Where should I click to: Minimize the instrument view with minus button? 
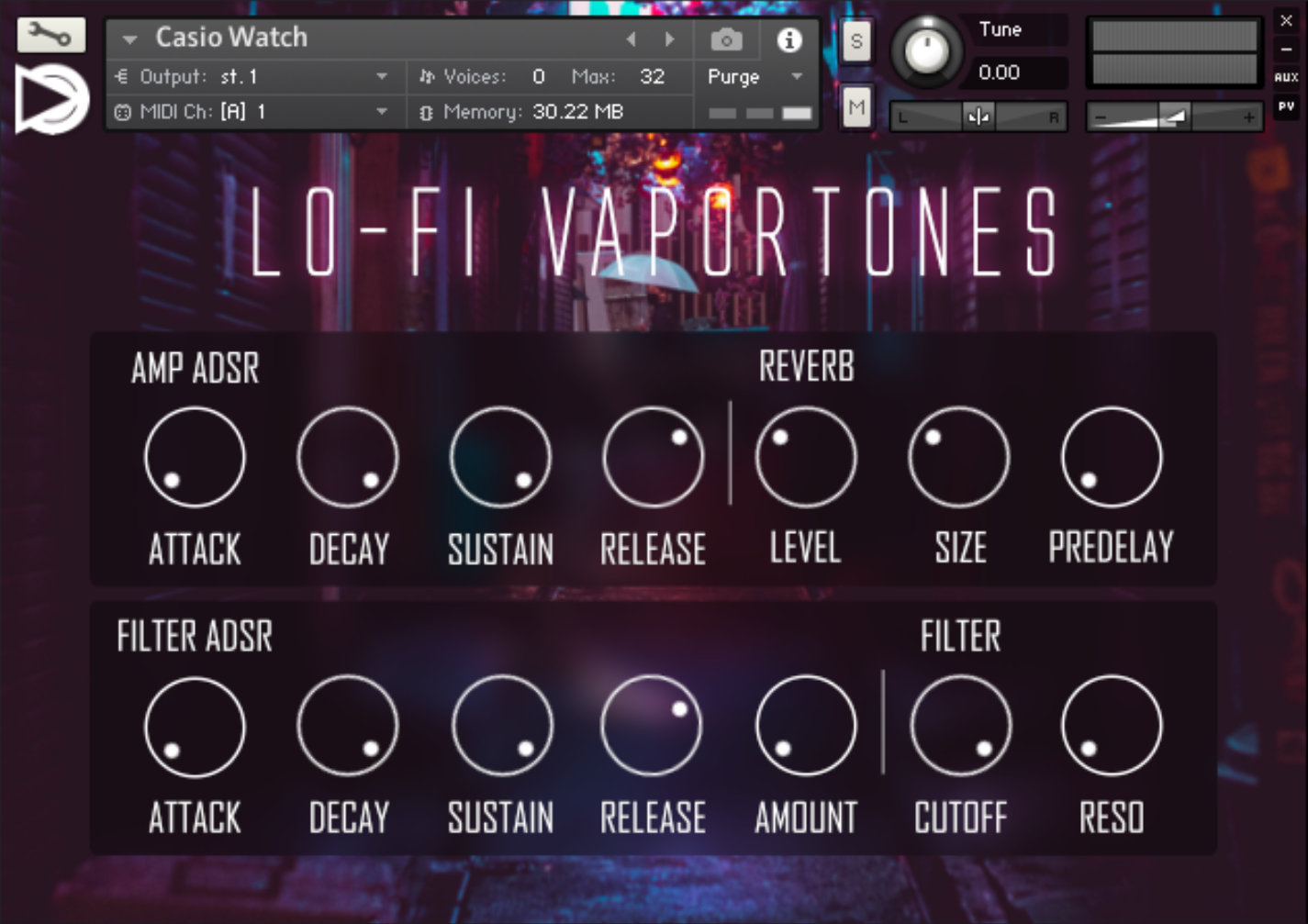(1286, 50)
